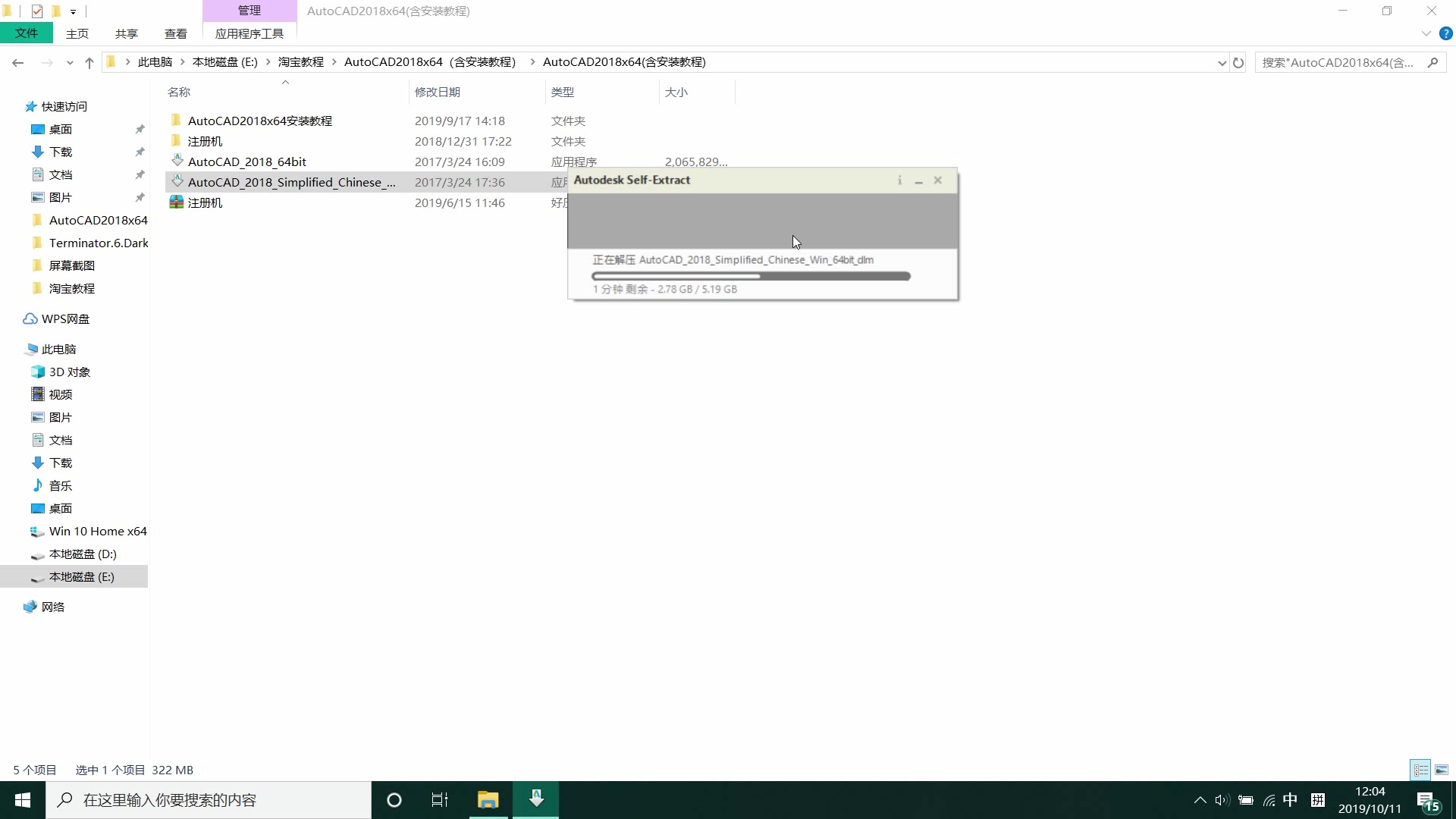Click the up one level button
Viewport: 1456px width, 819px height.
[89, 63]
